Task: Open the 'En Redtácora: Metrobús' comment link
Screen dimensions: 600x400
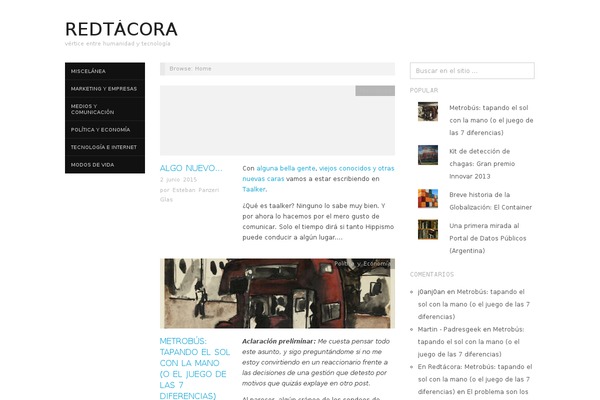Action: coord(474,379)
